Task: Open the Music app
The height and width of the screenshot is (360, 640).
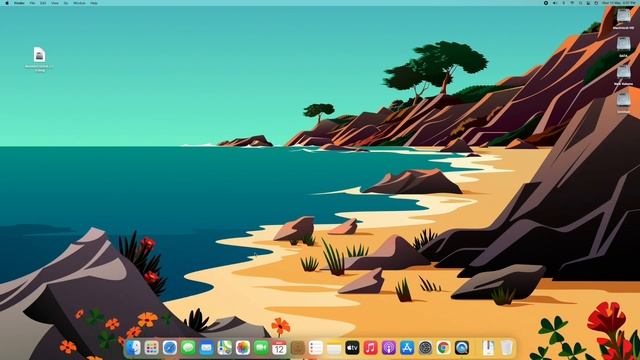Action: [x=371, y=348]
